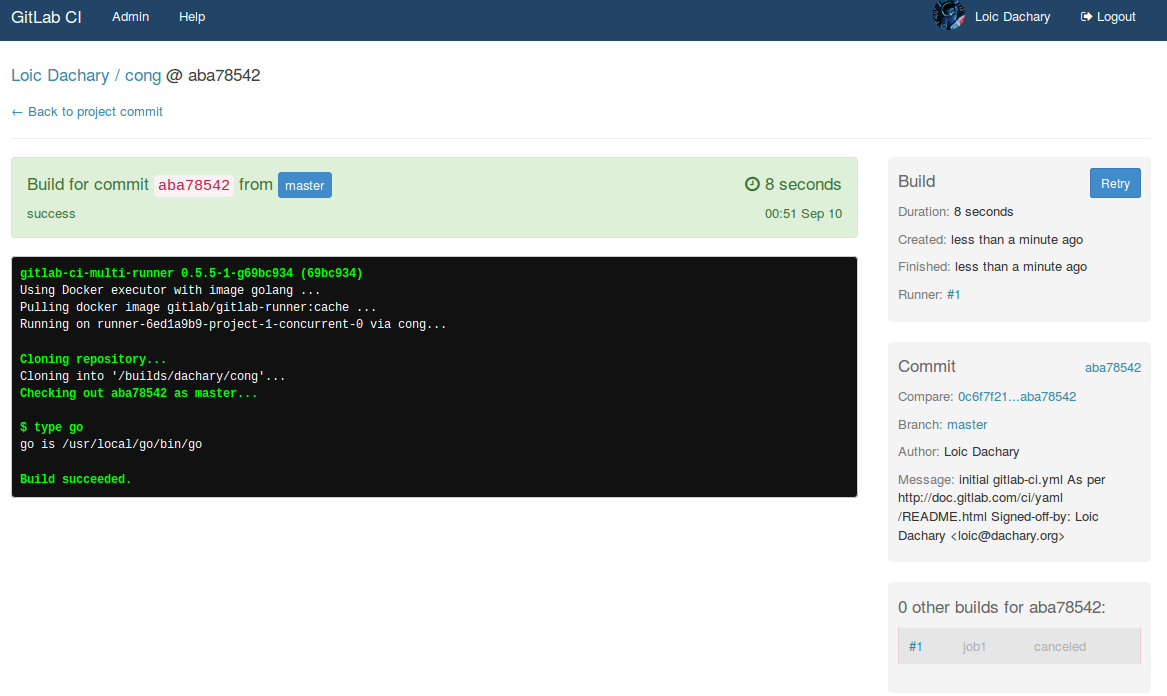Open the Admin menu

pos(130,16)
